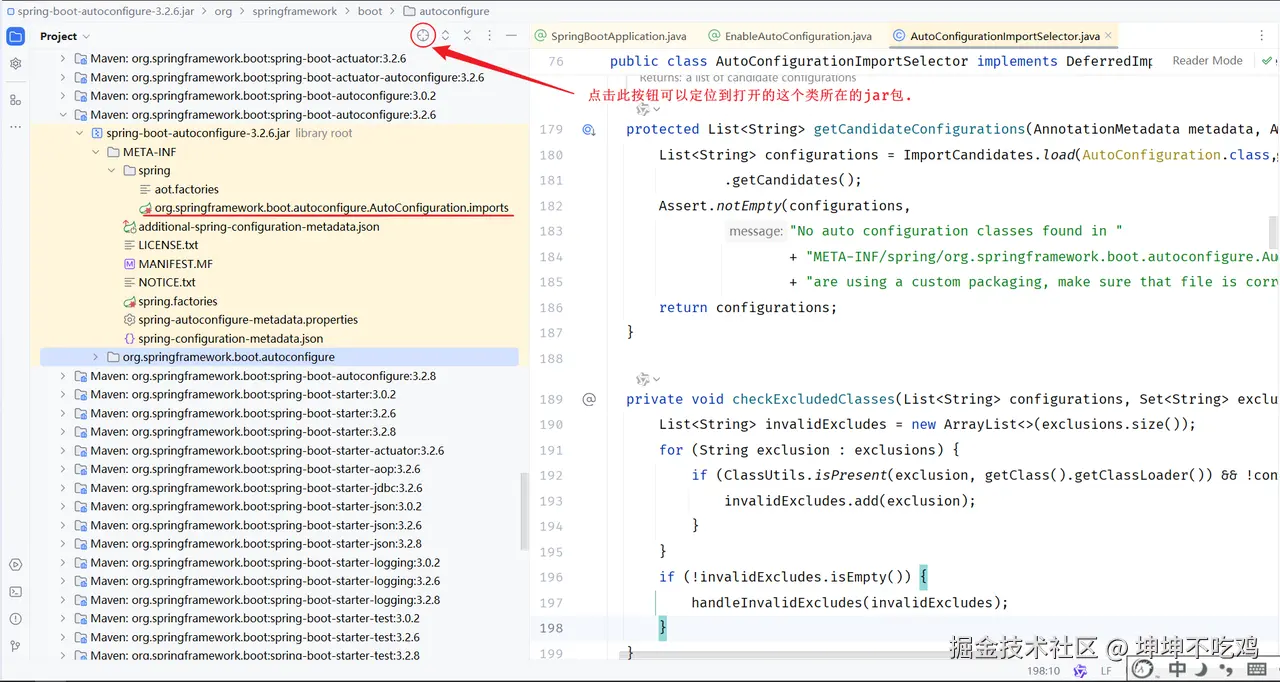Expand Maven spring-boot-starter-aop:3.2.6 node
The image size is (1280, 682).
[x=63, y=469]
